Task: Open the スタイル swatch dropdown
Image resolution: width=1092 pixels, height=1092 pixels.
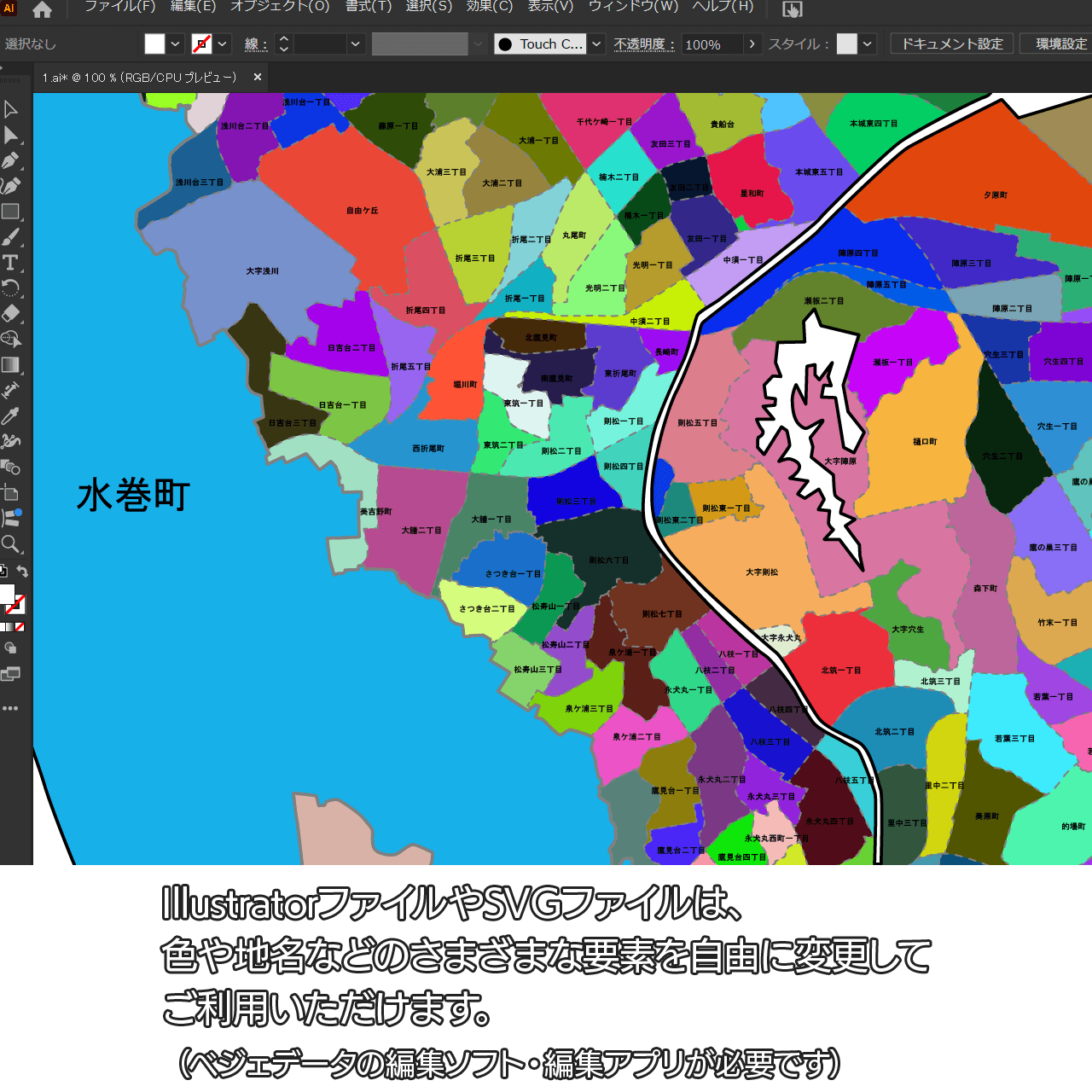Action: pos(868,44)
